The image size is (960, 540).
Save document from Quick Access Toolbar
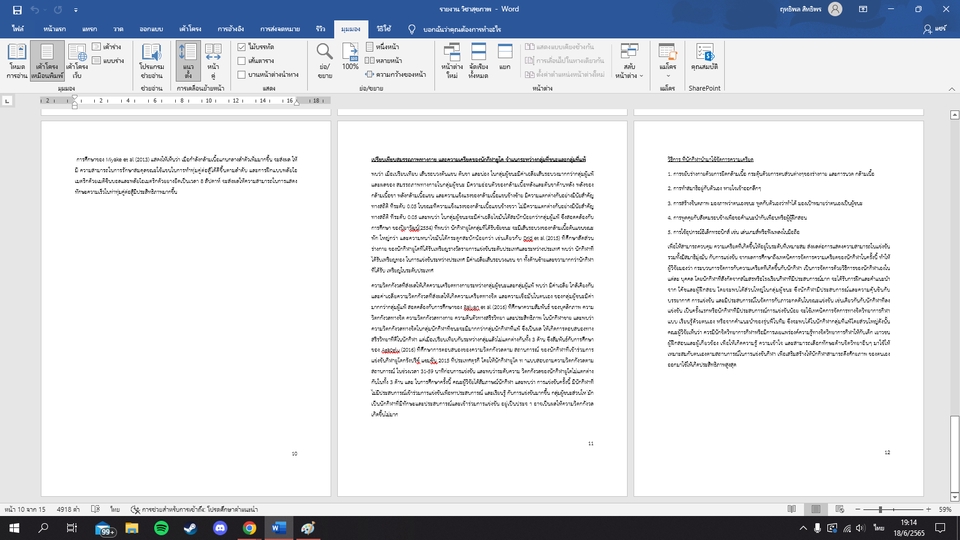17,10
